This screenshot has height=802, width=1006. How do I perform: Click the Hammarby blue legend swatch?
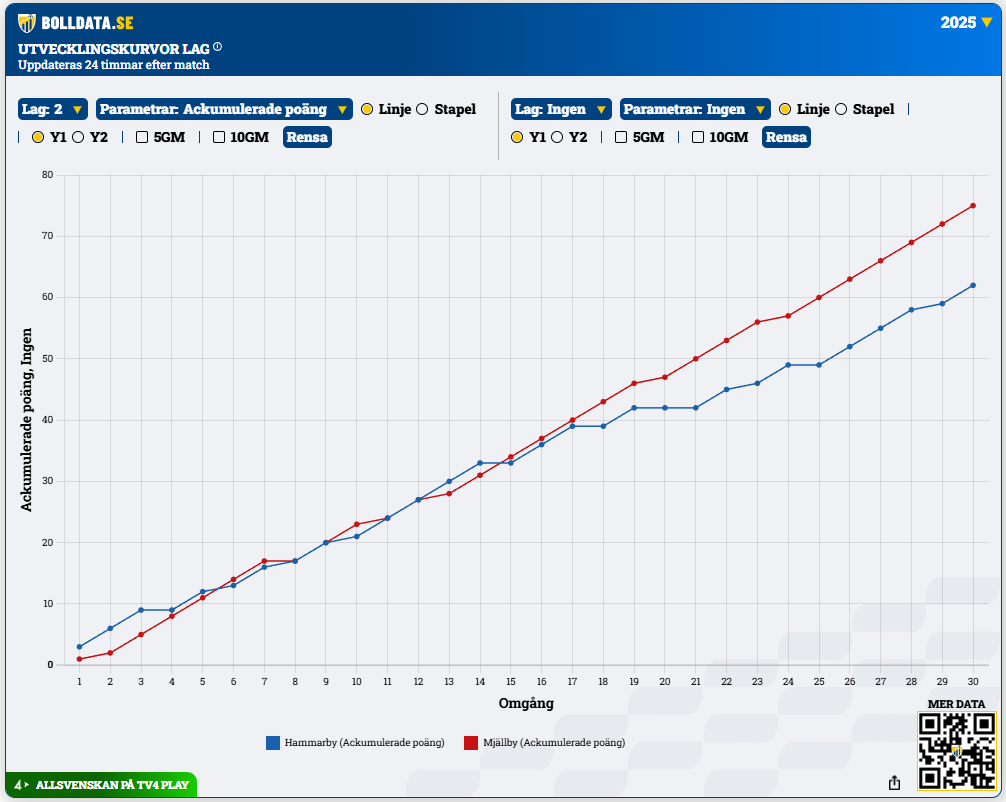click(x=272, y=743)
